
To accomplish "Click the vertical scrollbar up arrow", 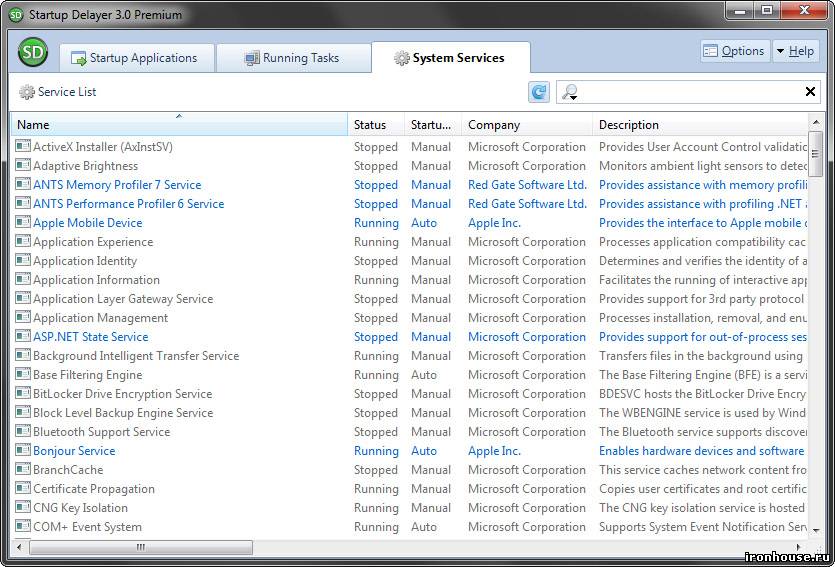I will [816, 122].
